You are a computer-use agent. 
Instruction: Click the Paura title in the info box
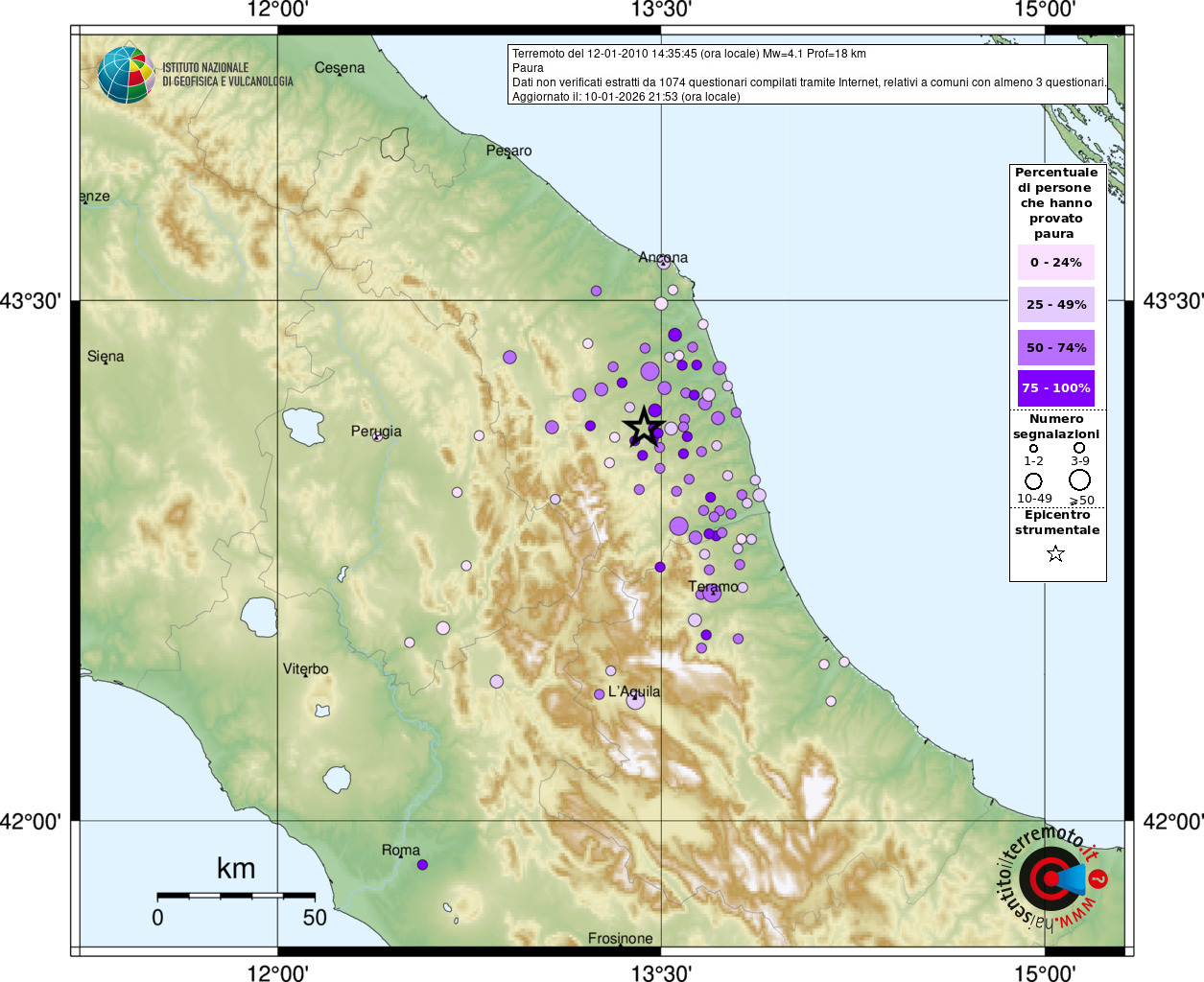pos(528,68)
